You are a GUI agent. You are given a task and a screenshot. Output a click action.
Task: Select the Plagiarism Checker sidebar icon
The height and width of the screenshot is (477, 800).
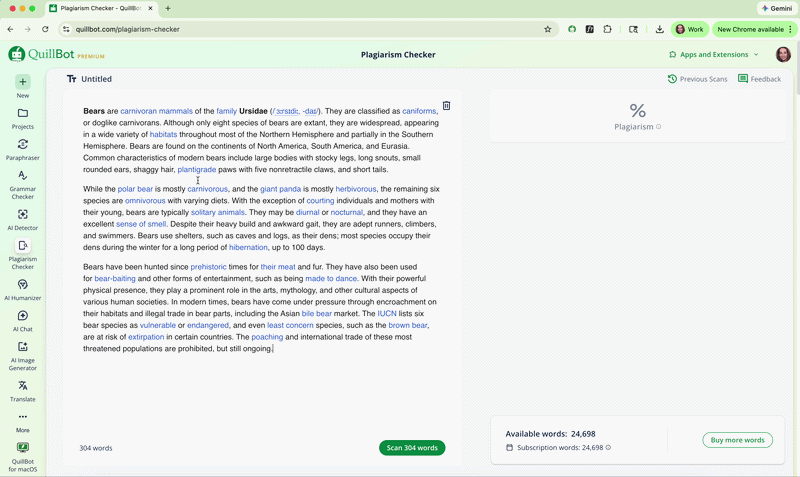(22, 246)
